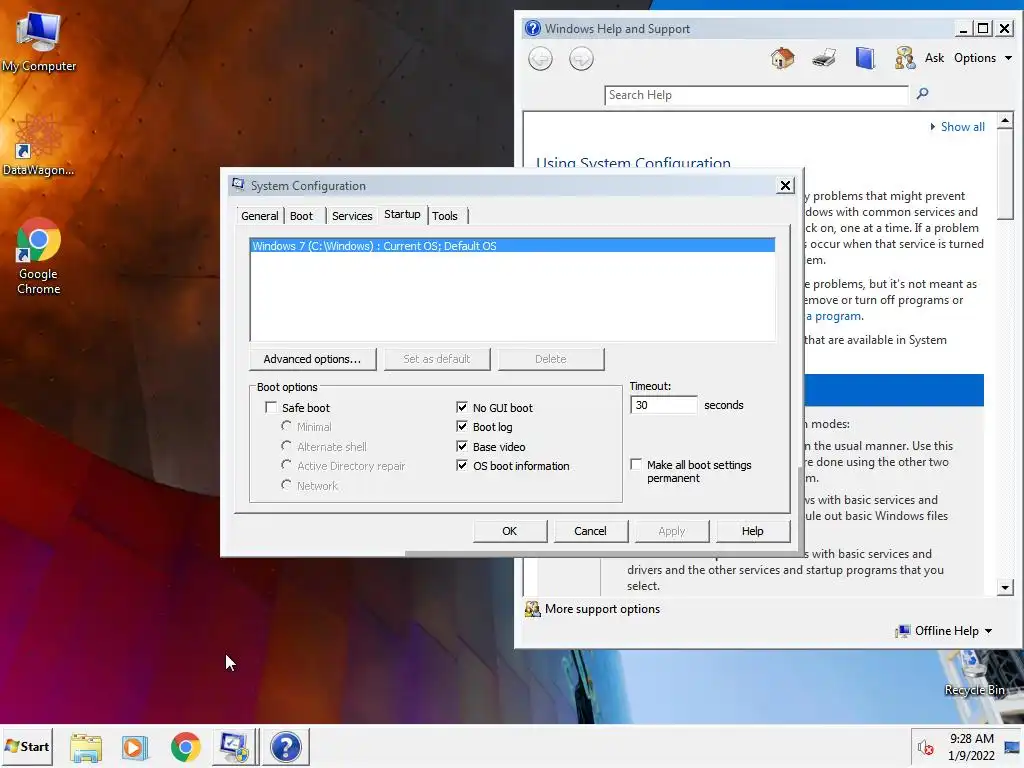Check Make all boot settings permanent

pyautogui.click(x=636, y=464)
